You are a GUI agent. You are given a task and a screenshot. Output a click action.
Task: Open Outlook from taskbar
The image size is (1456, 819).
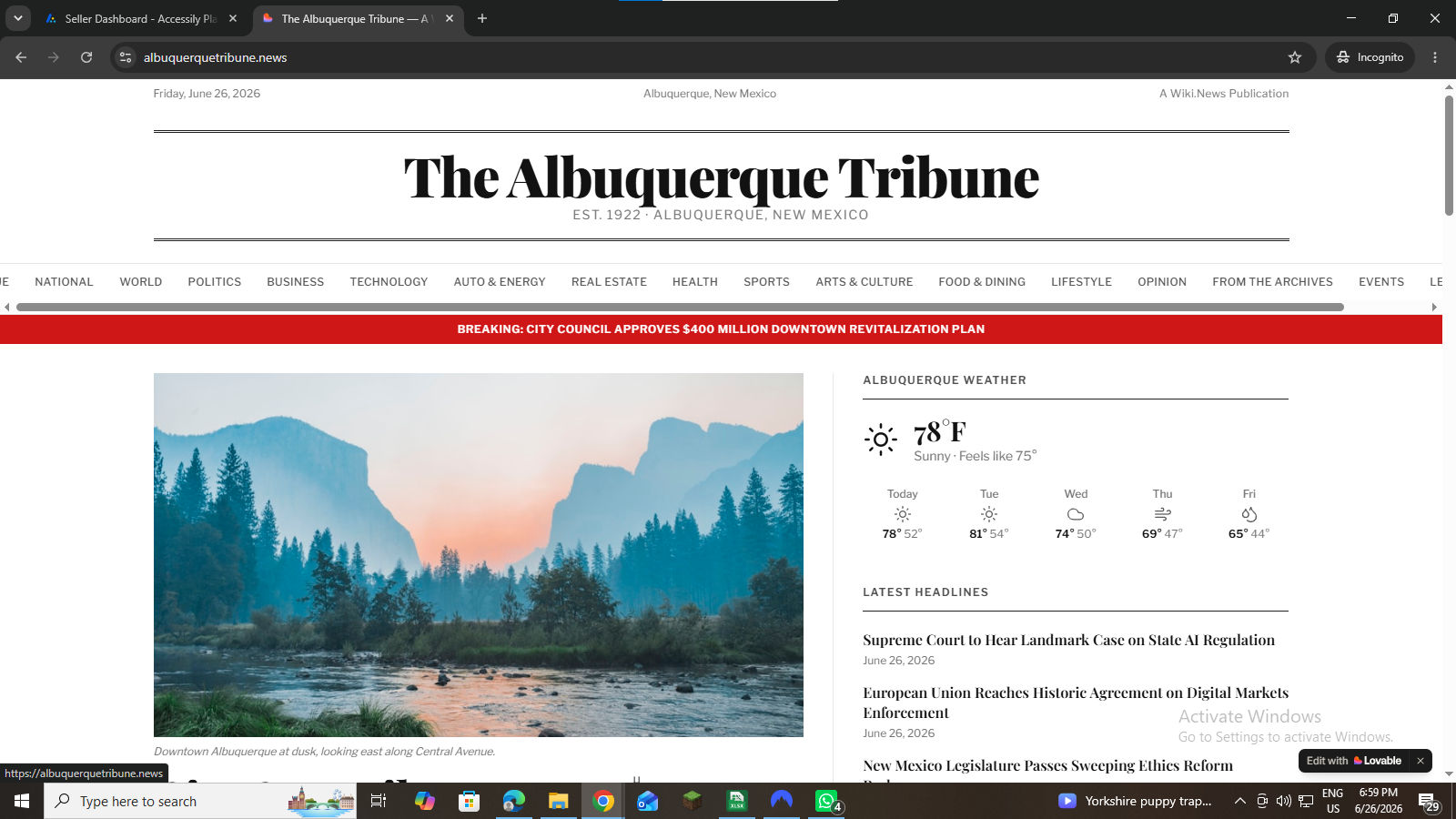point(647,801)
